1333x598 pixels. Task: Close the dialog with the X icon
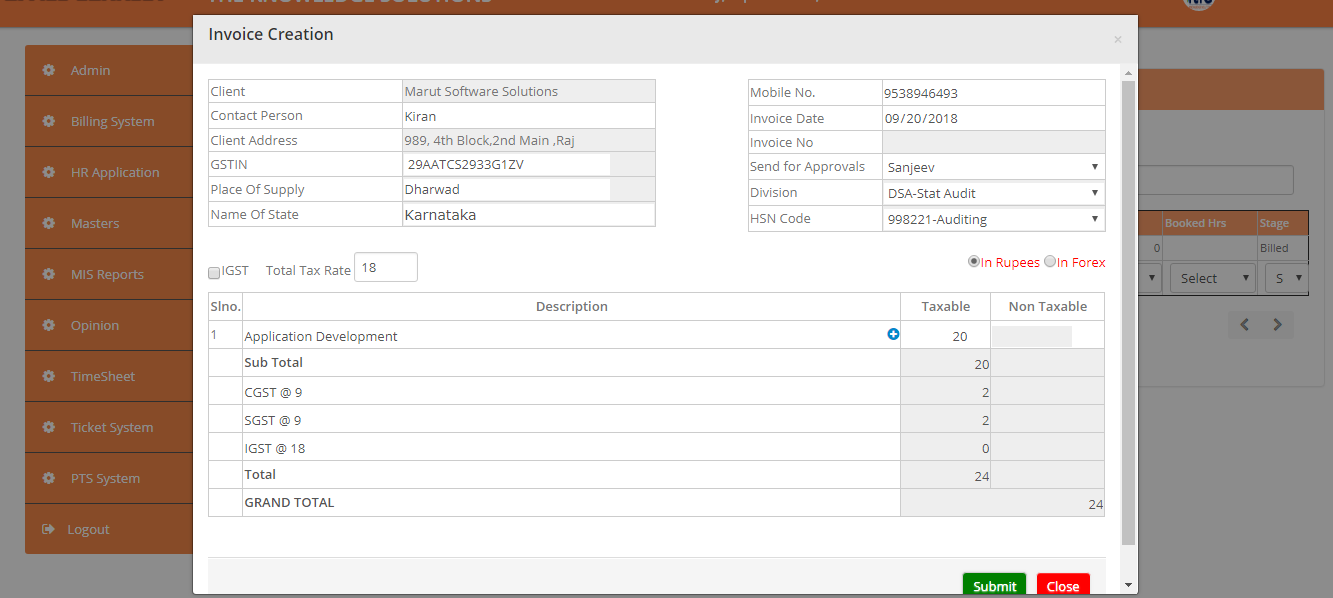(1117, 40)
